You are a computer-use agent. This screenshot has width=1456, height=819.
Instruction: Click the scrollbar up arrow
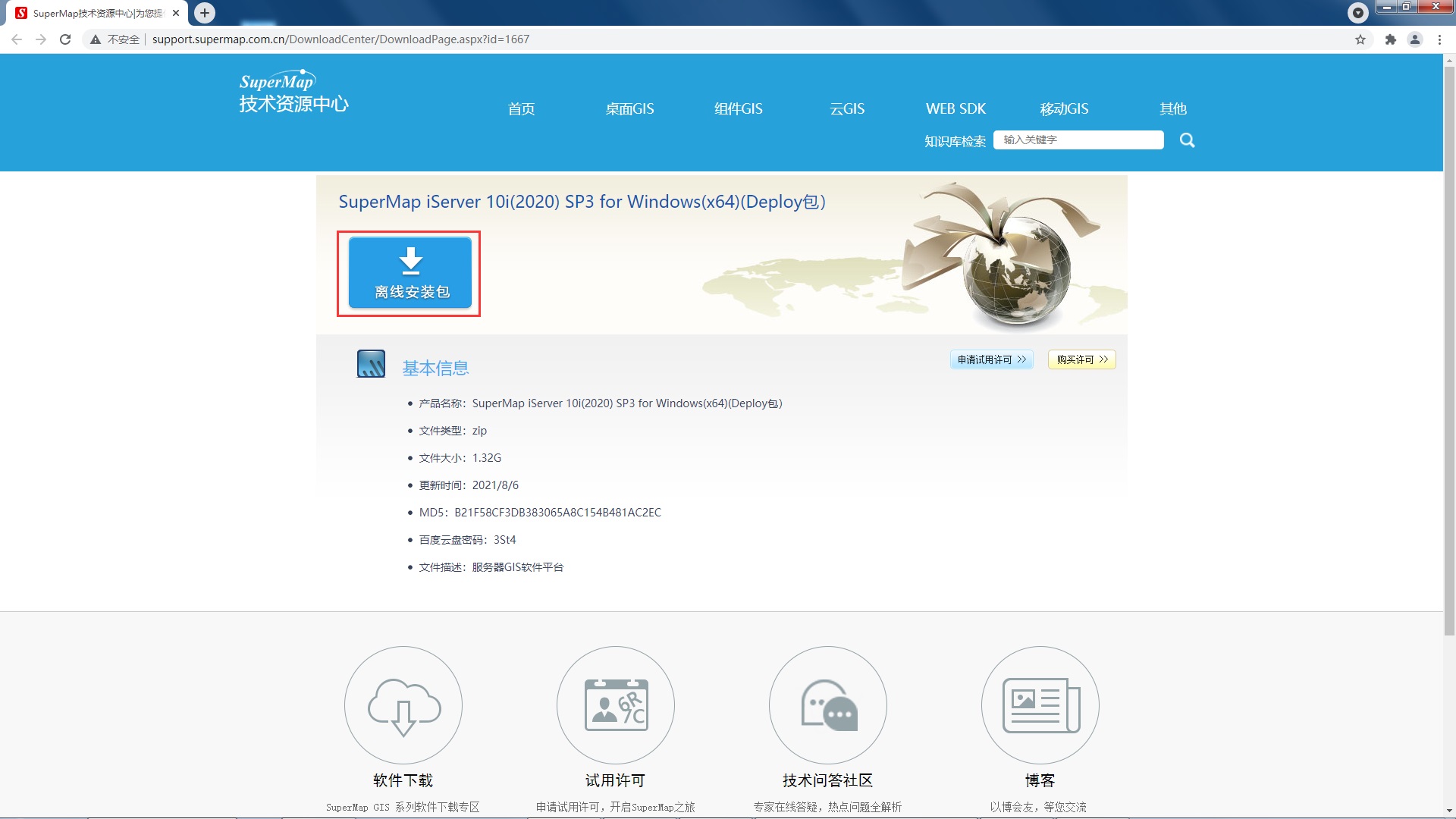(x=1449, y=60)
